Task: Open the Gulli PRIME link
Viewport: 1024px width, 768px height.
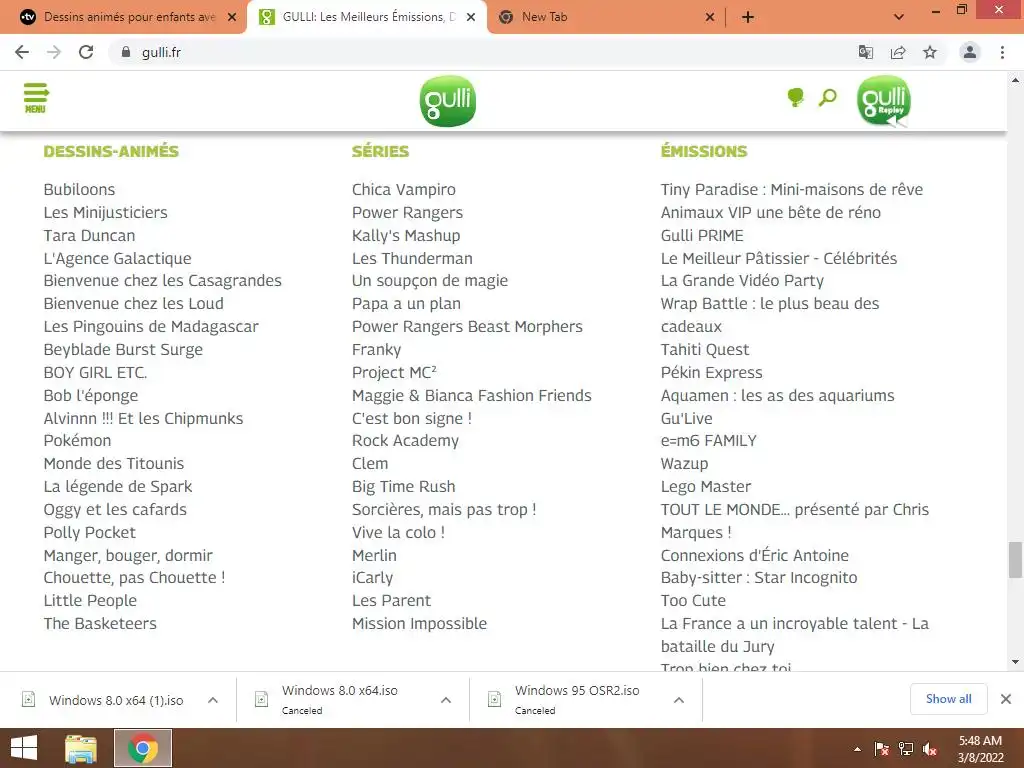Action: [x=702, y=235]
